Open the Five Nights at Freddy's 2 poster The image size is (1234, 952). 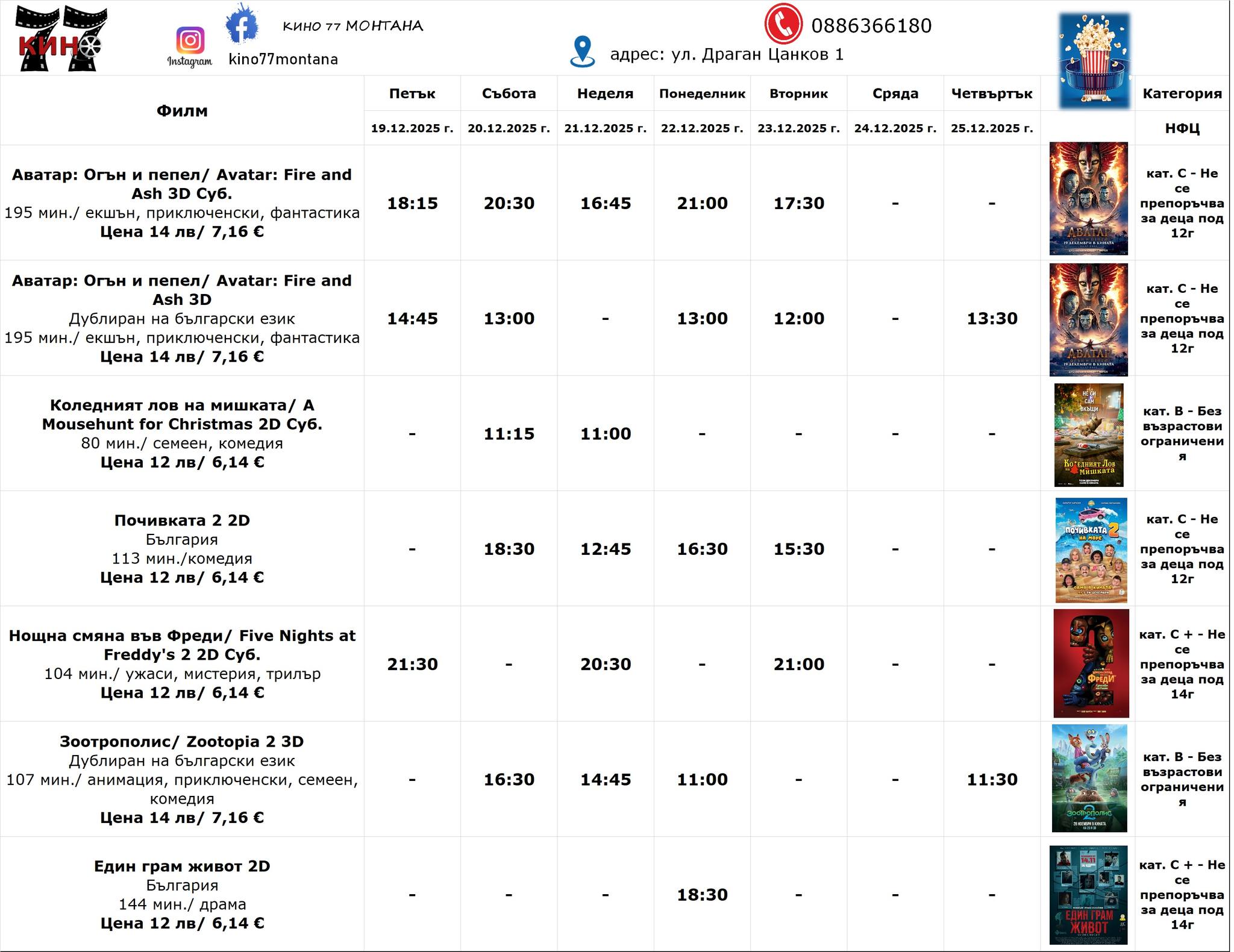[1091, 663]
